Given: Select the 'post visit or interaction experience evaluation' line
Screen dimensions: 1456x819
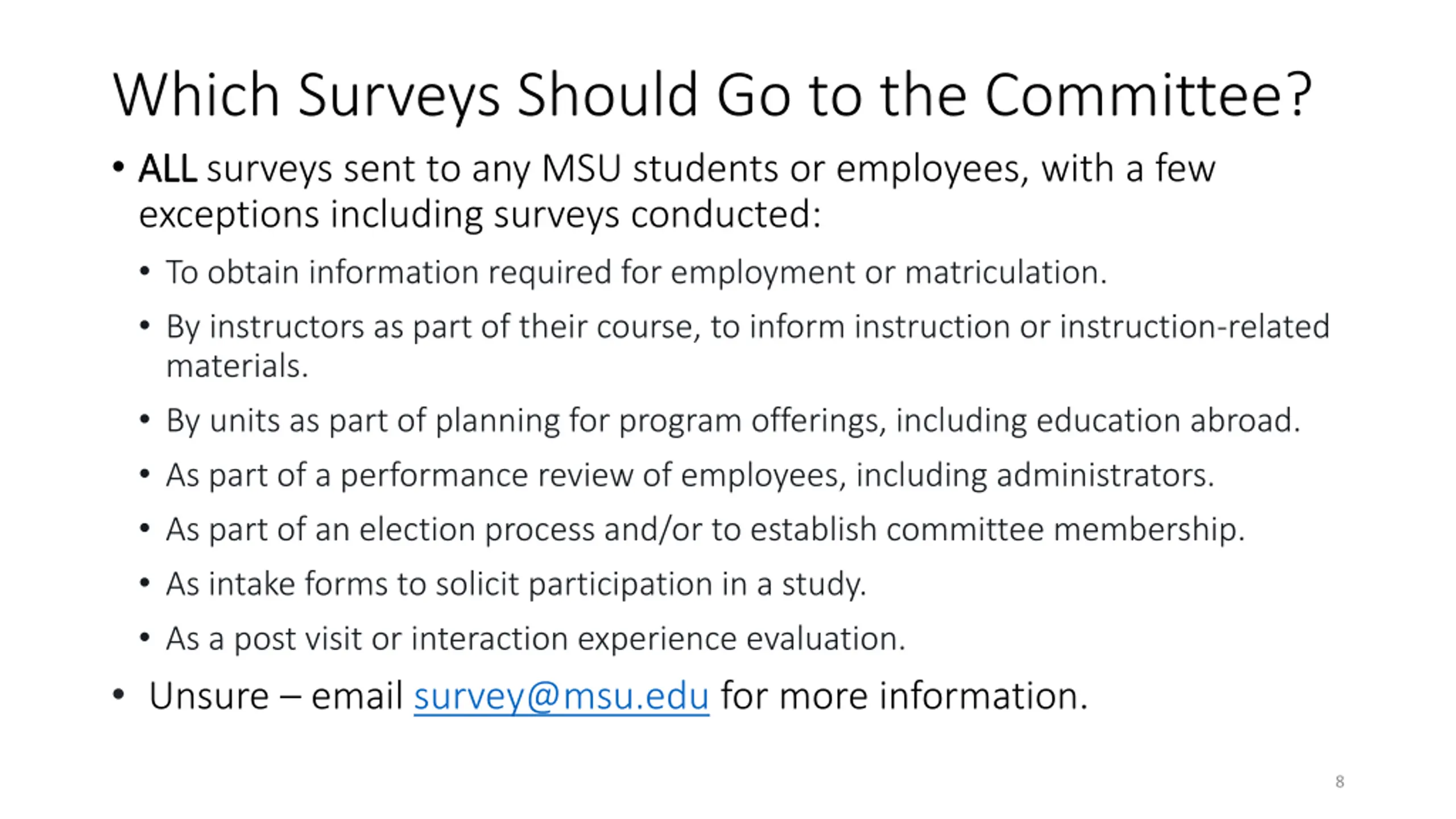Looking at the screenshot, I should click(535, 639).
